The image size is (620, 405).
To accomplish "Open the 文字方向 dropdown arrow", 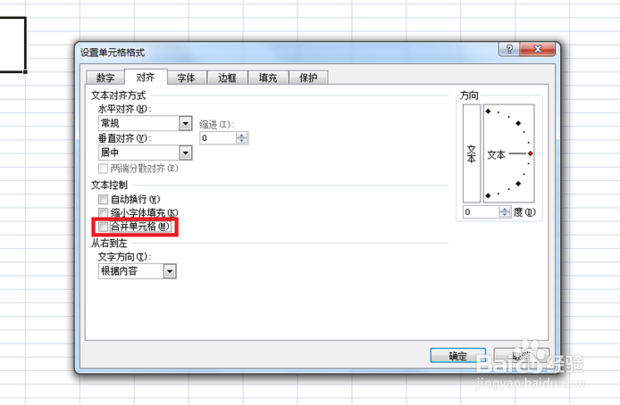I will point(170,271).
